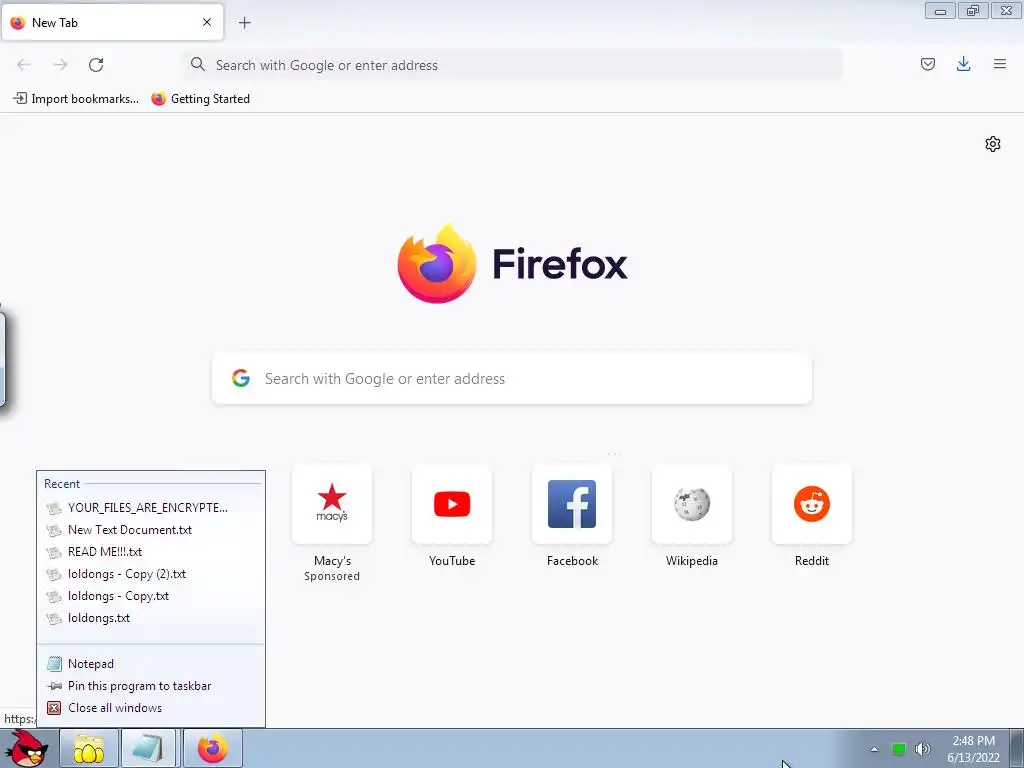Open loldongs - Copy (2).txt recent file

(151, 574)
